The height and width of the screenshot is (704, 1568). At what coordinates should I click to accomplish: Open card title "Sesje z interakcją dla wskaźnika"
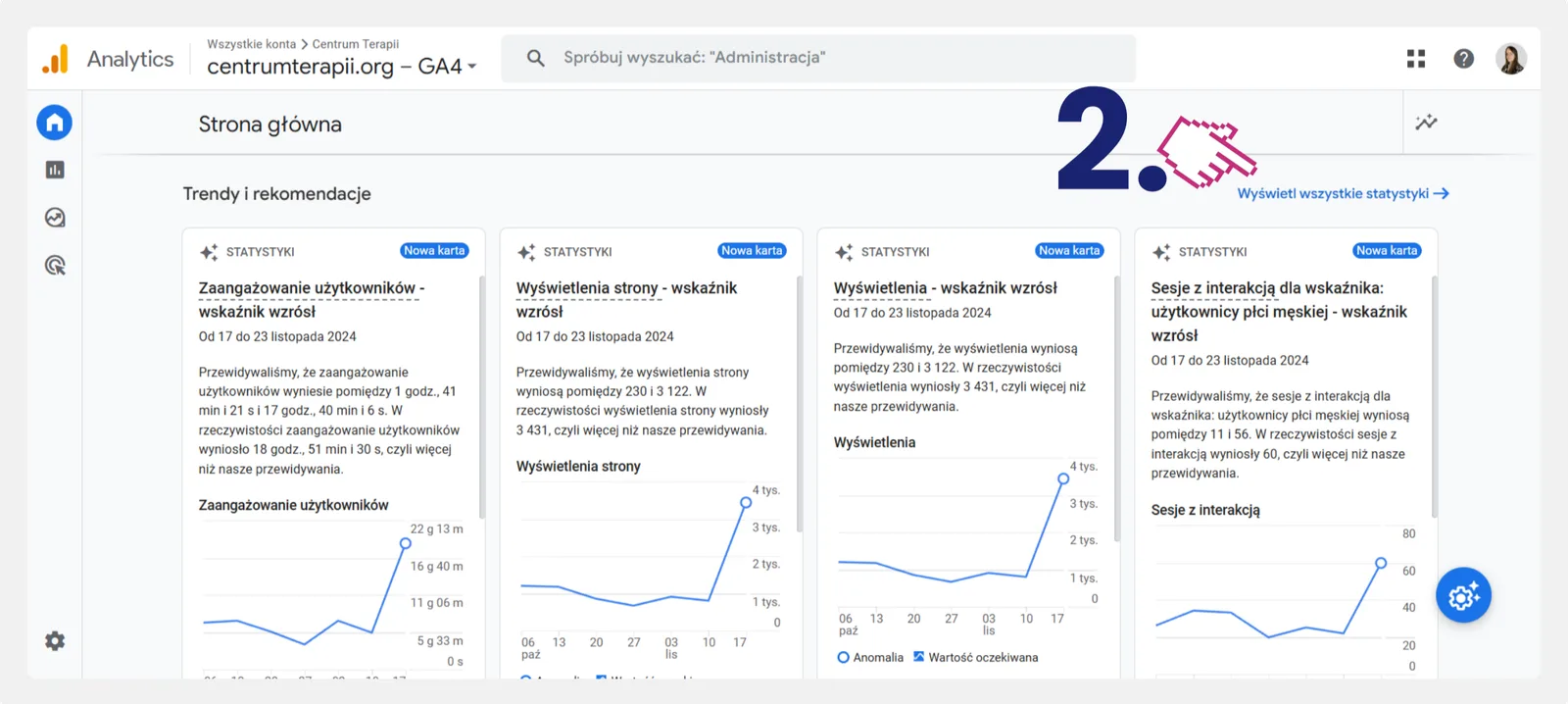point(1279,312)
